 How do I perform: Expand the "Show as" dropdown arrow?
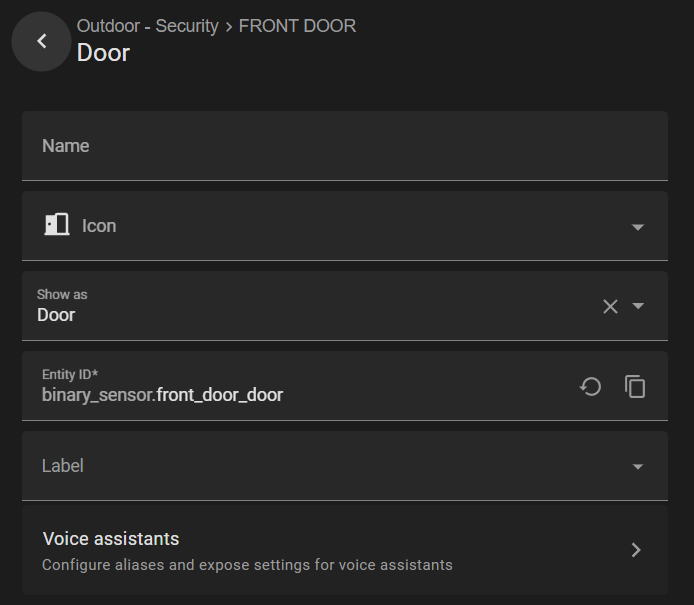[638, 306]
